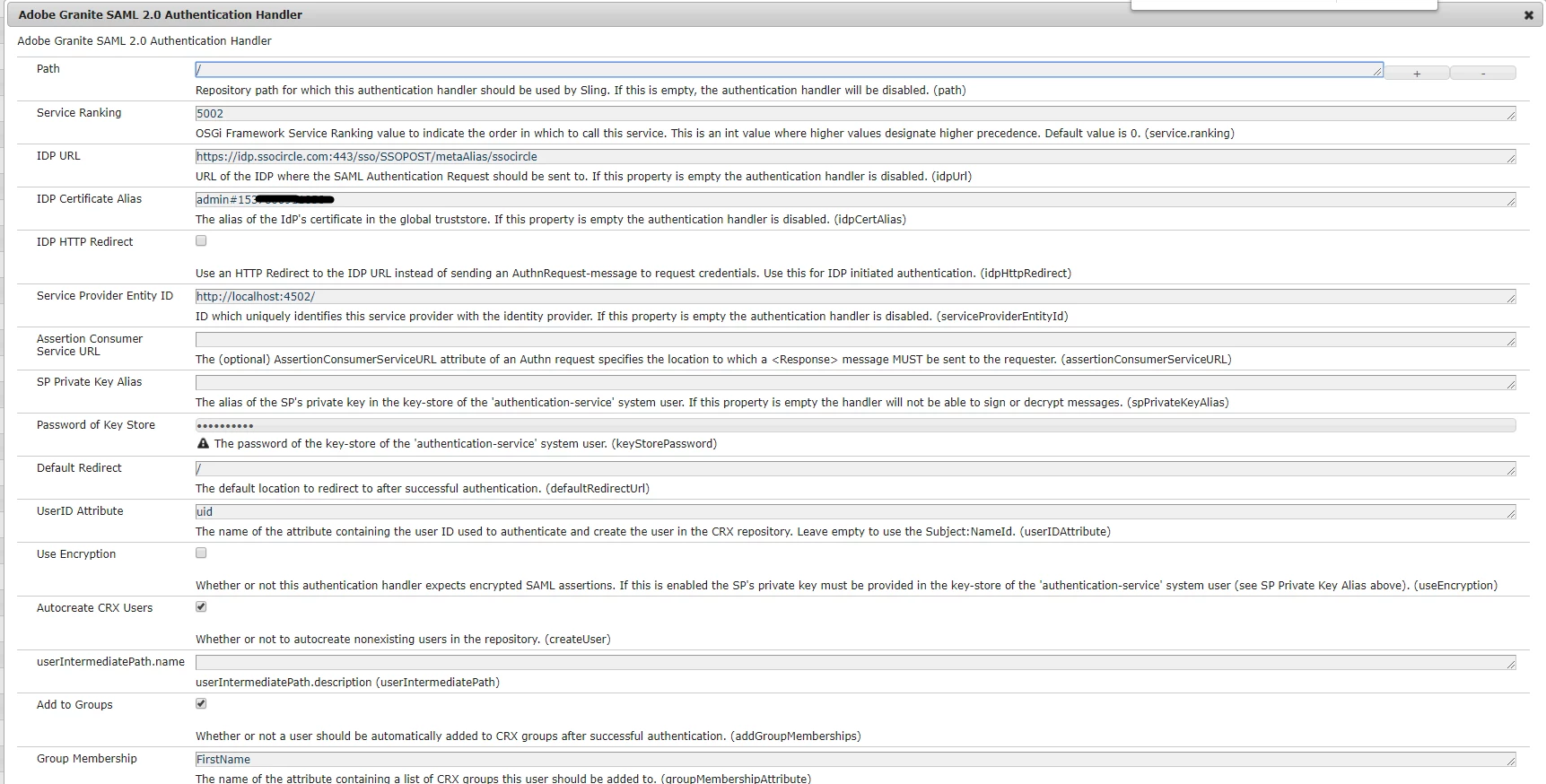Image resolution: width=1546 pixels, height=784 pixels.
Task: Edit the Service Provider Entity ID field
Action: tap(856, 297)
